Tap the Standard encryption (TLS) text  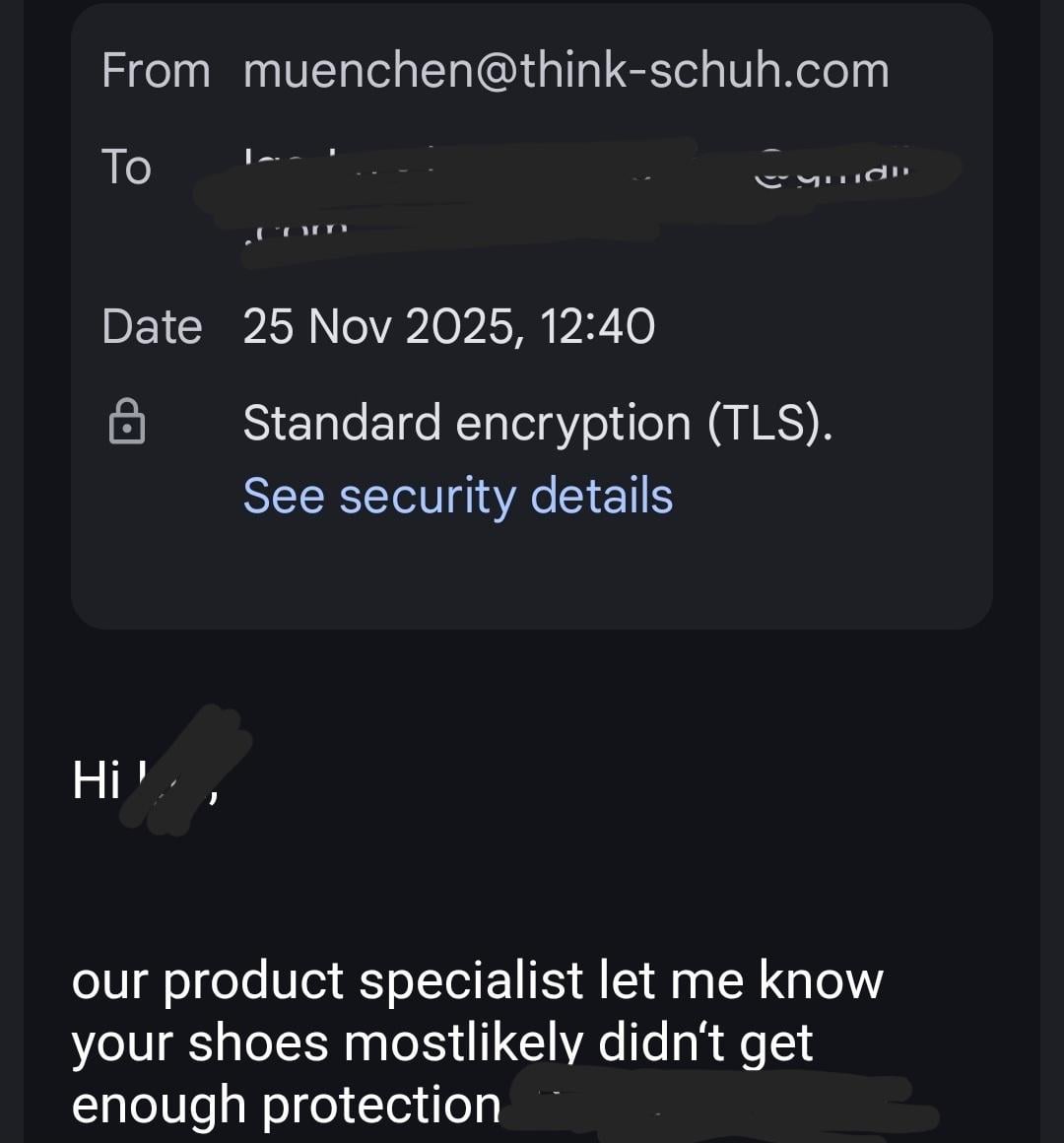(537, 423)
